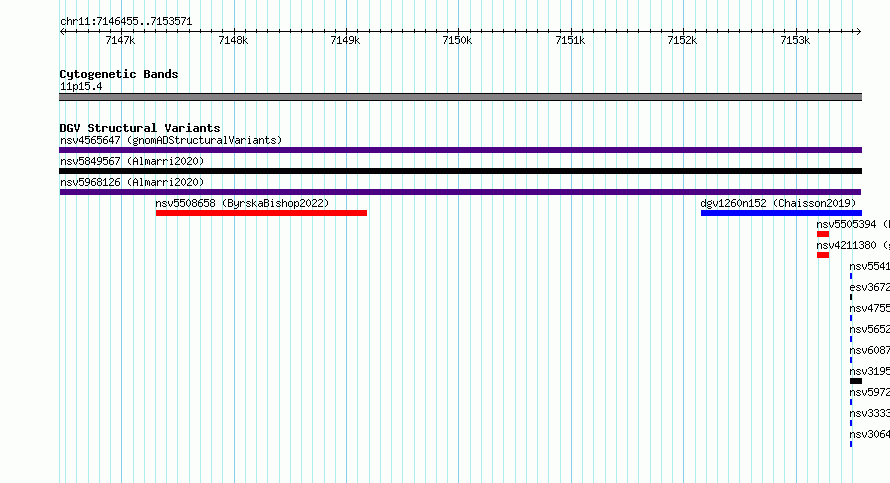Click the 7148k ruler tick label
Image resolution: width=890 pixels, height=483 pixels.
click(x=233, y=40)
